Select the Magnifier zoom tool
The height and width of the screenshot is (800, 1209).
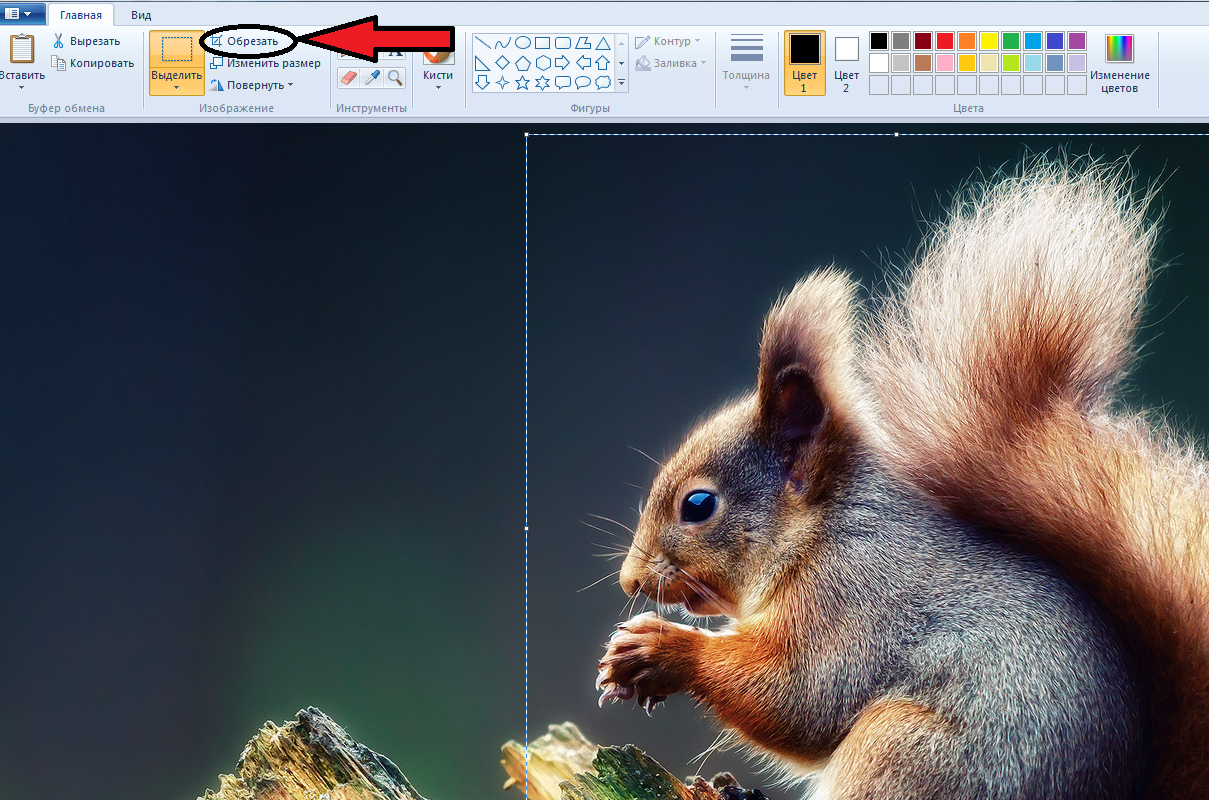pos(395,78)
